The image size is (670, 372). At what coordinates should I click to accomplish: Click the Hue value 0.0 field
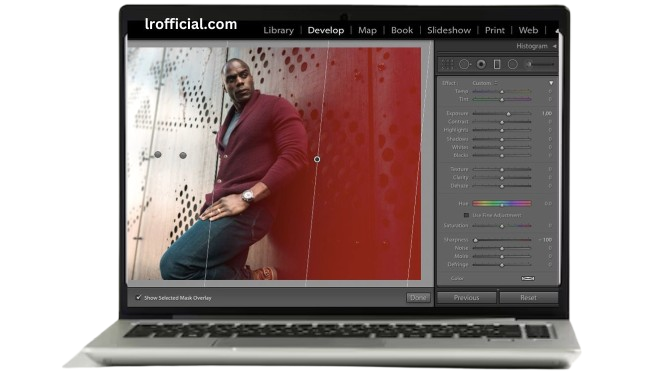[x=548, y=204]
